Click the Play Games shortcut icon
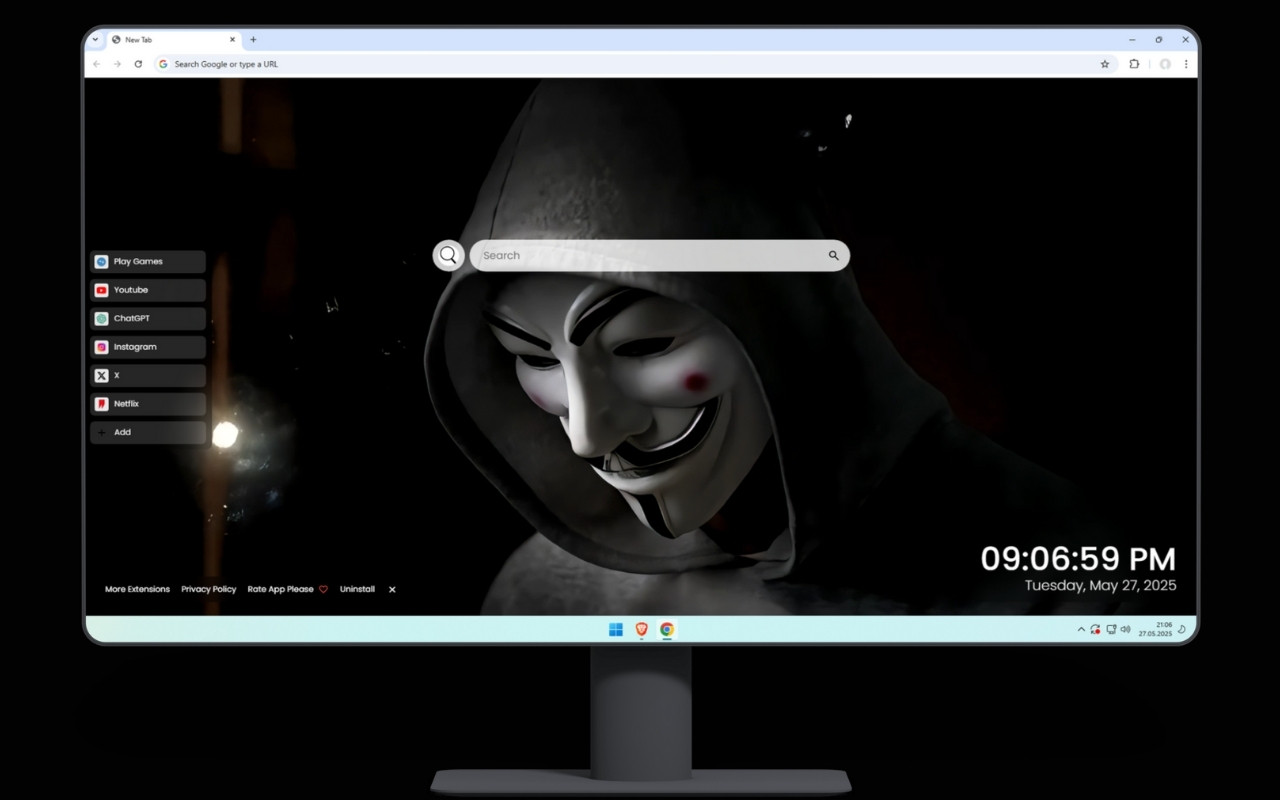 coord(101,261)
